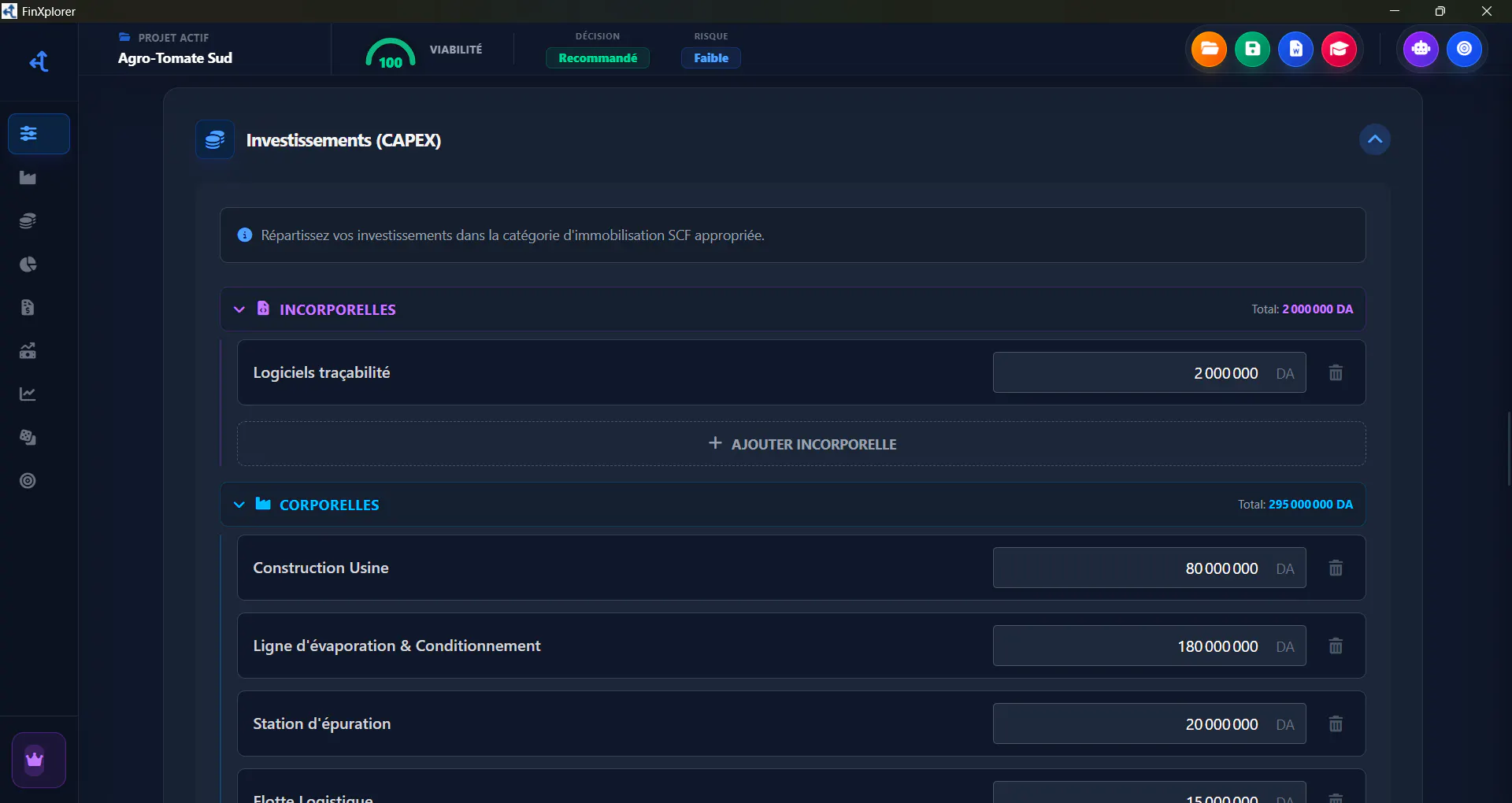
Task: Click the 'Total: 295 000 000 DA' text
Action: pyautogui.click(x=1295, y=505)
